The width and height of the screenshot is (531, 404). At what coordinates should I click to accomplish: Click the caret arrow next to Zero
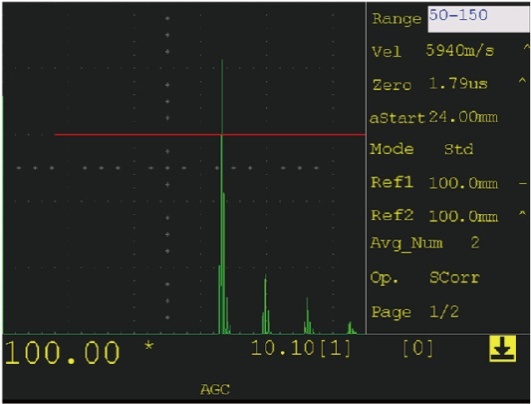coord(523,81)
